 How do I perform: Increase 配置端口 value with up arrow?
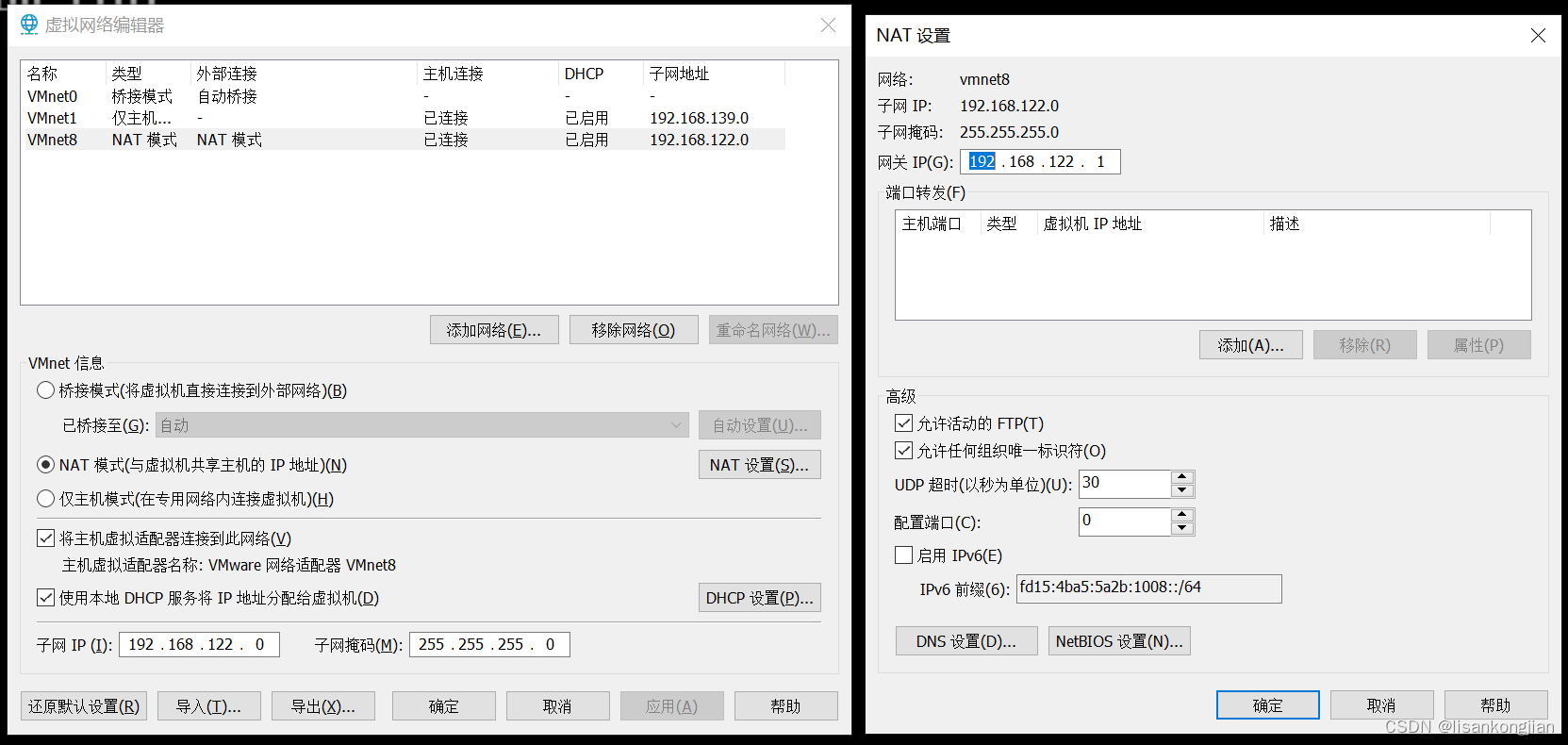click(x=1182, y=515)
